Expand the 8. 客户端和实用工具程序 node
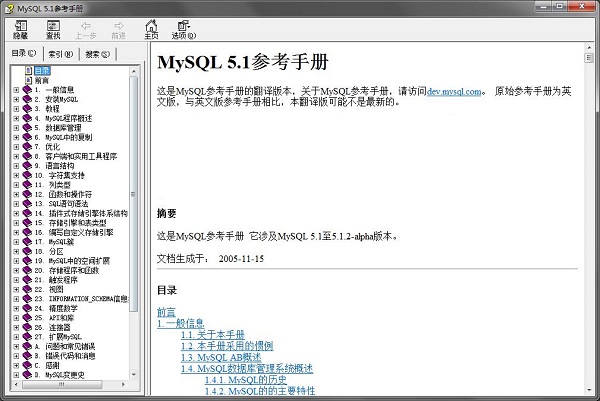 tap(16, 156)
